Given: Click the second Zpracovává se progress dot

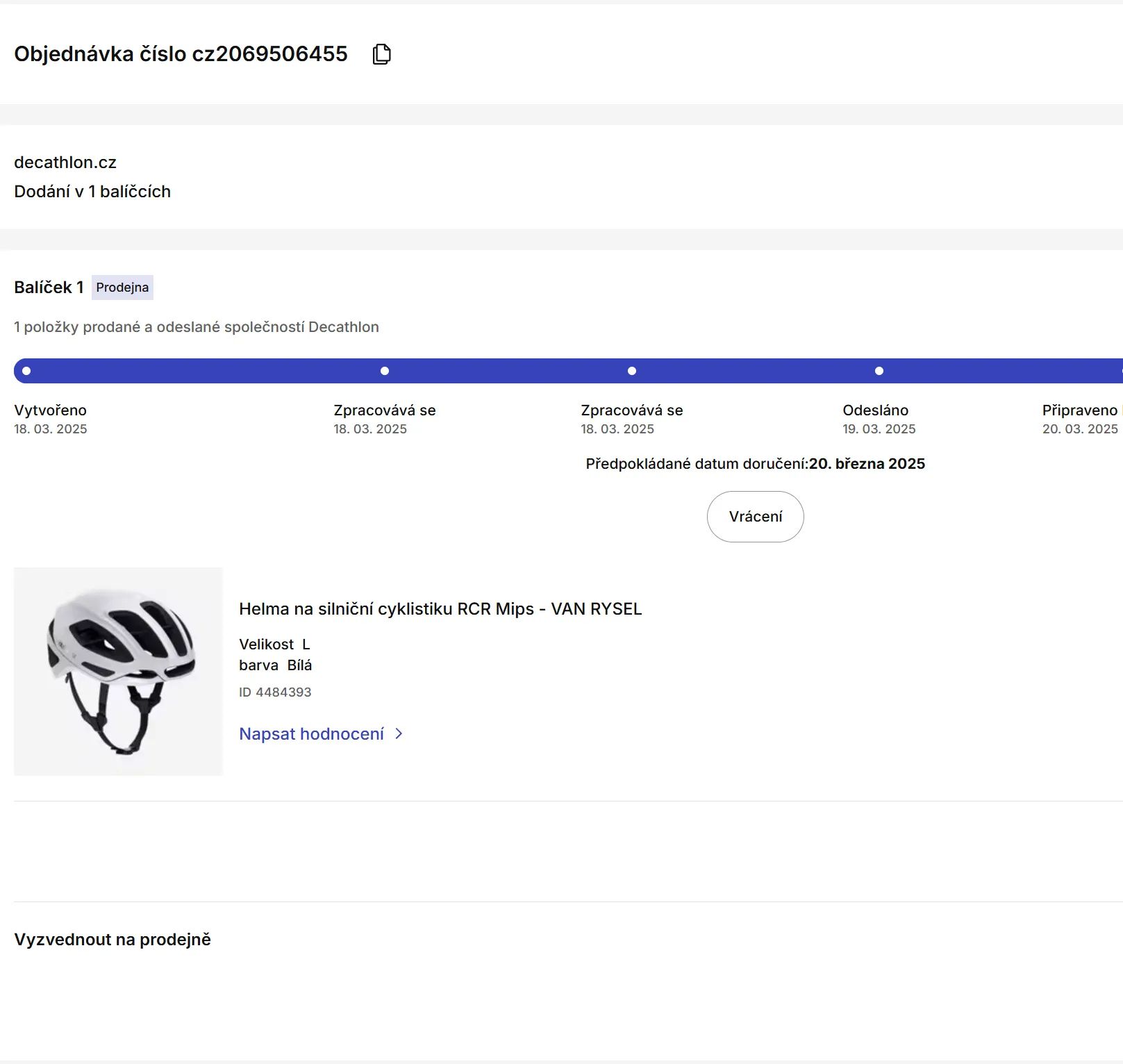Looking at the screenshot, I should pos(631,371).
